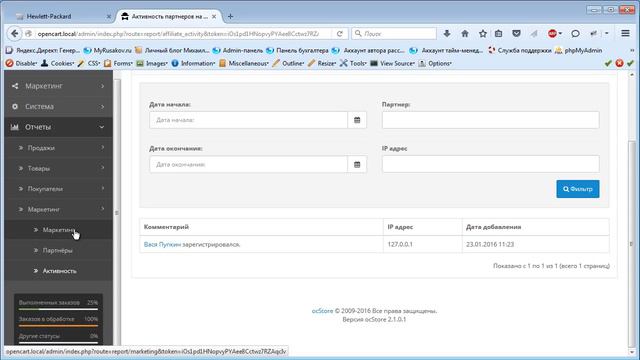Open the Служба поддержки bookmark
Viewport: 640px width, 360px height.
click(520, 50)
